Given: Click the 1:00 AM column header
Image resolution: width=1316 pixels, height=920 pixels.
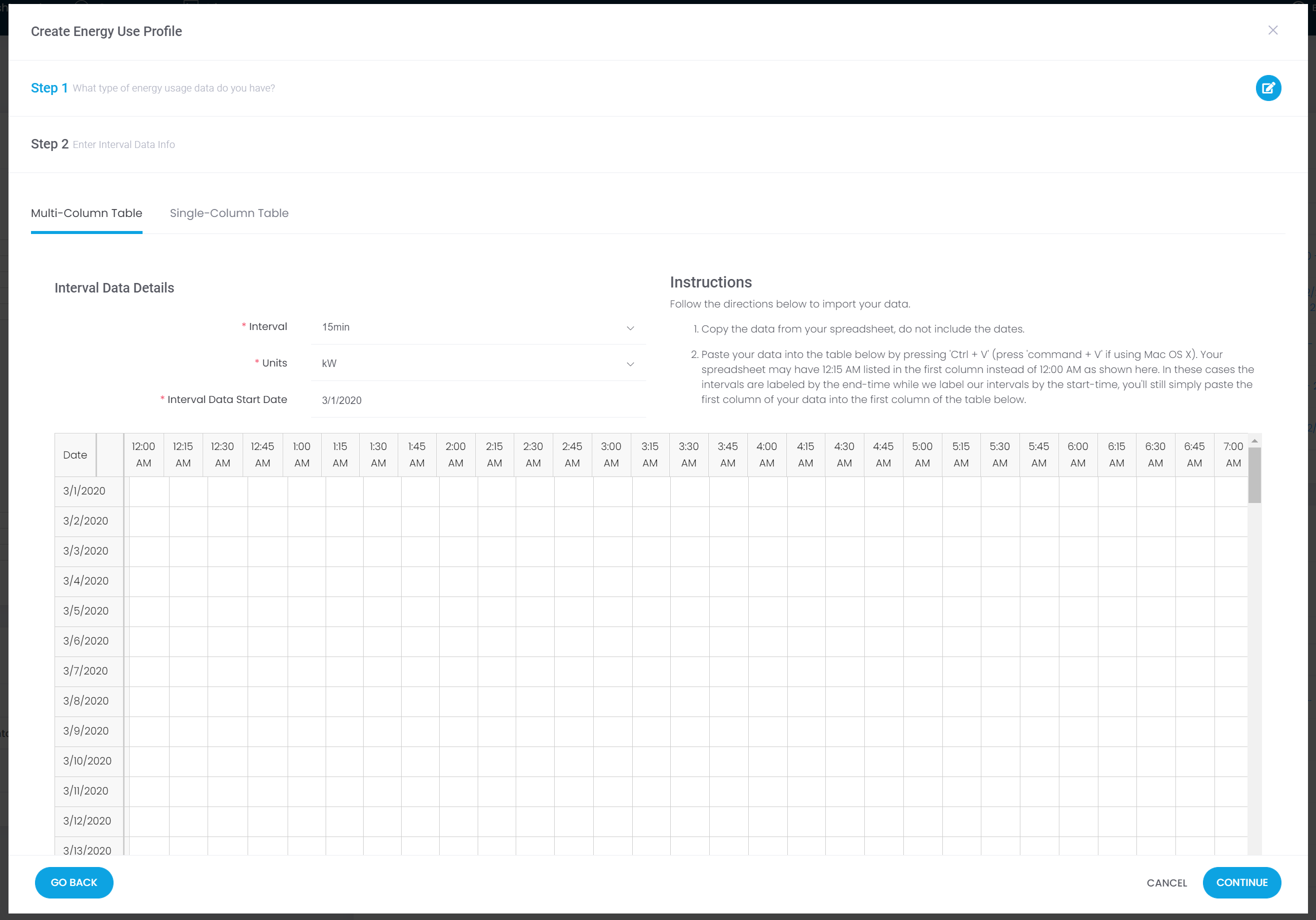Looking at the screenshot, I should [302, 455].
